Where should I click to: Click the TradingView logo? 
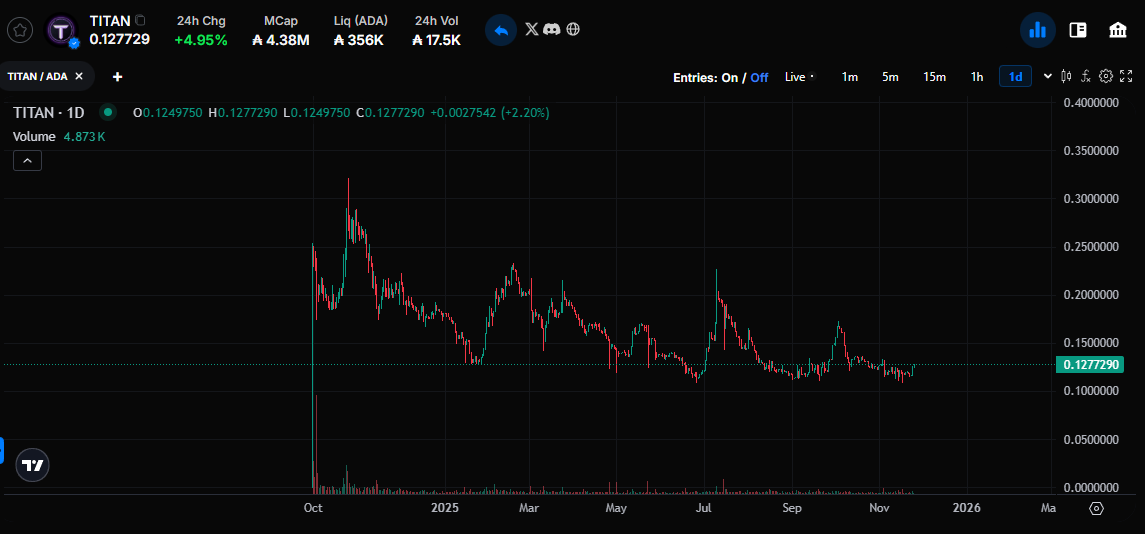(x=32, y=465)
